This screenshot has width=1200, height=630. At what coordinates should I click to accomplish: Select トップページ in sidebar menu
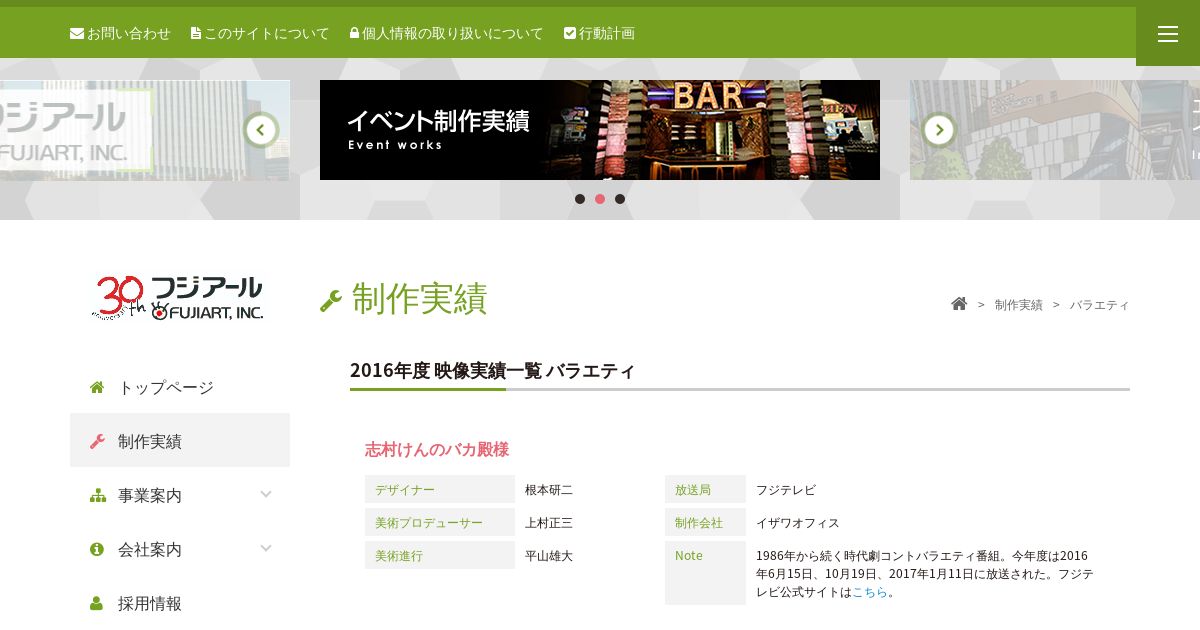(x=180, y=387)
